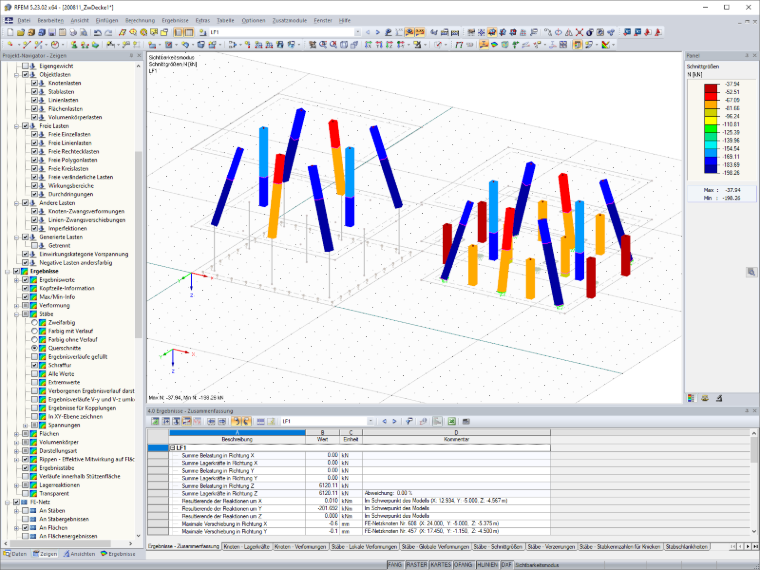Open the Datei menu

point(24,20)
